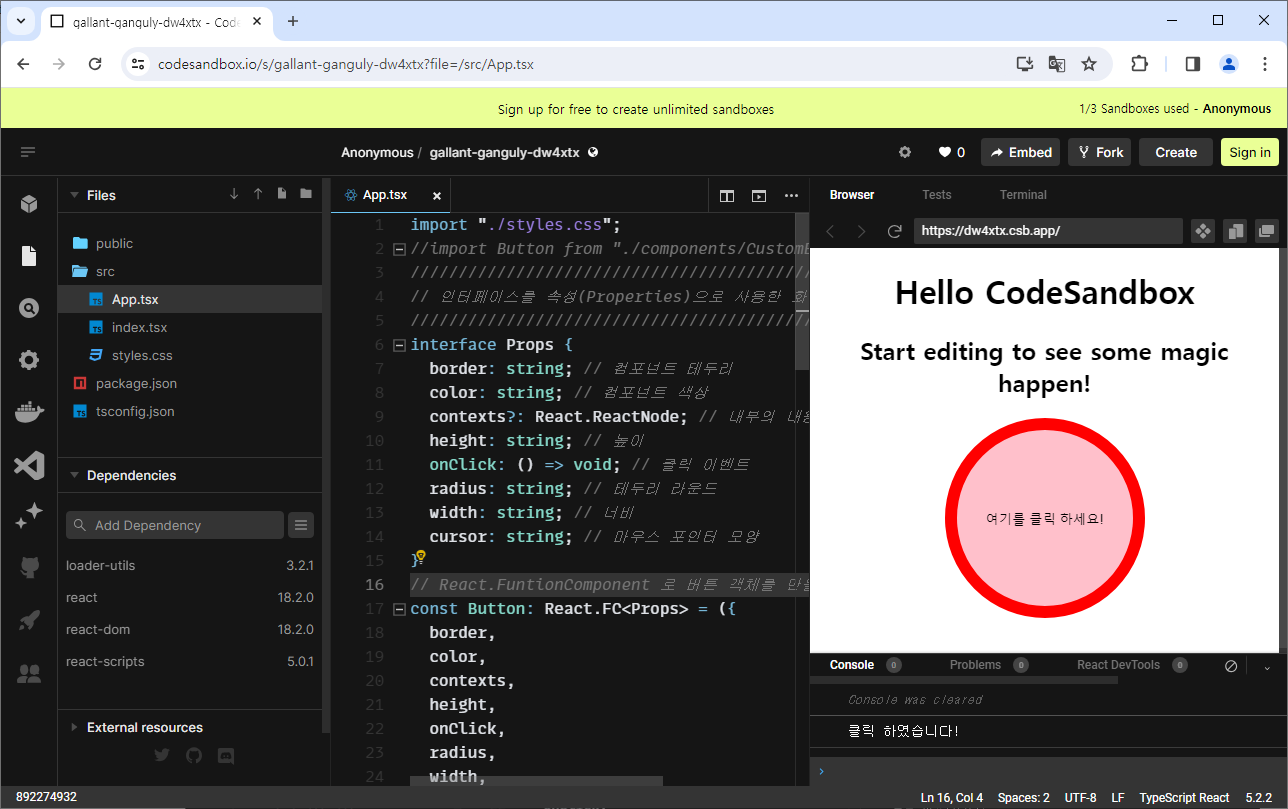Create a new folder in Files panel
Image resolution: width=1288 pixels, height=809 pixels.
tap(306, 194)
